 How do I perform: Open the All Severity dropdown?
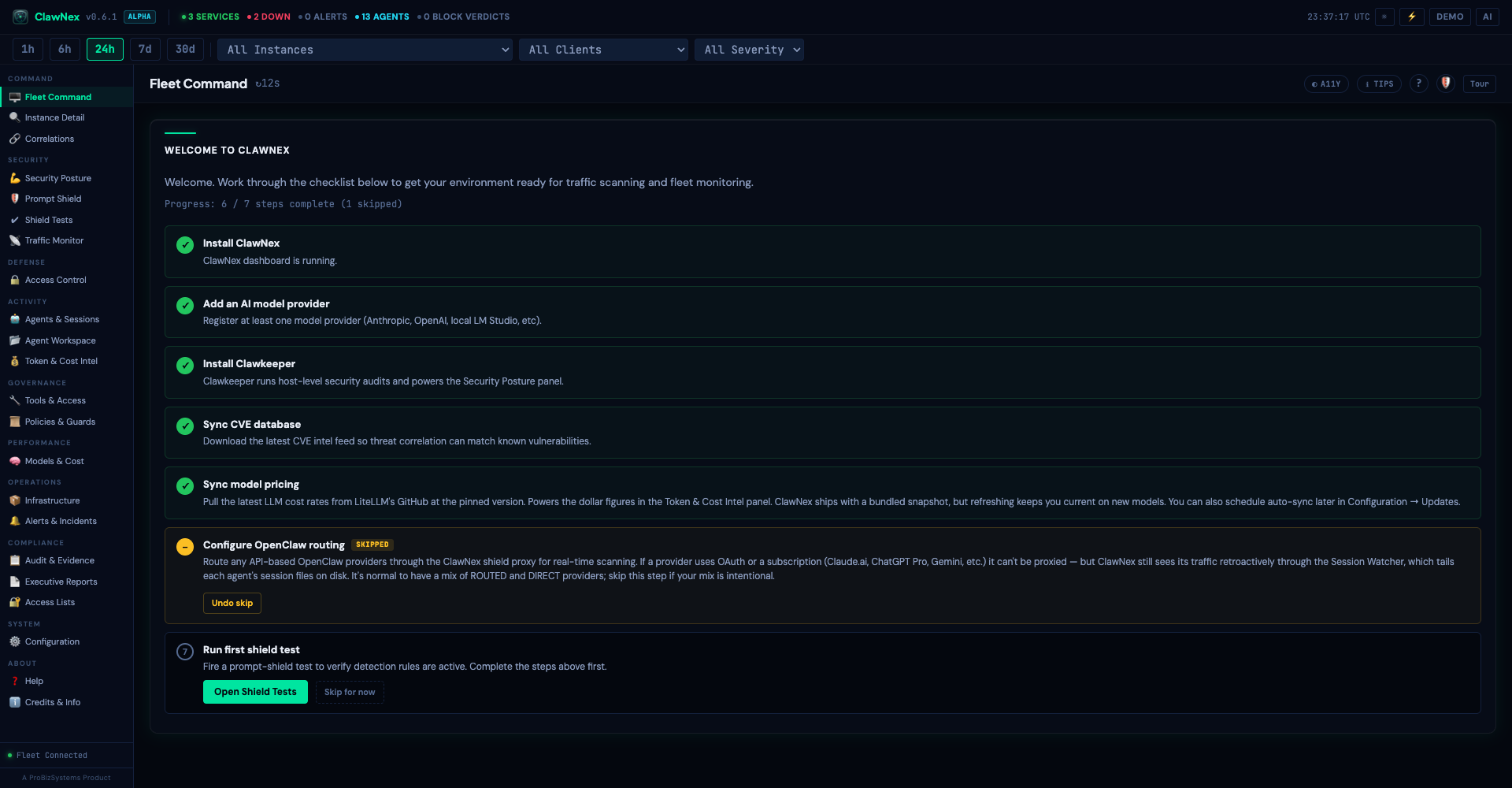(x=749, y=49)
